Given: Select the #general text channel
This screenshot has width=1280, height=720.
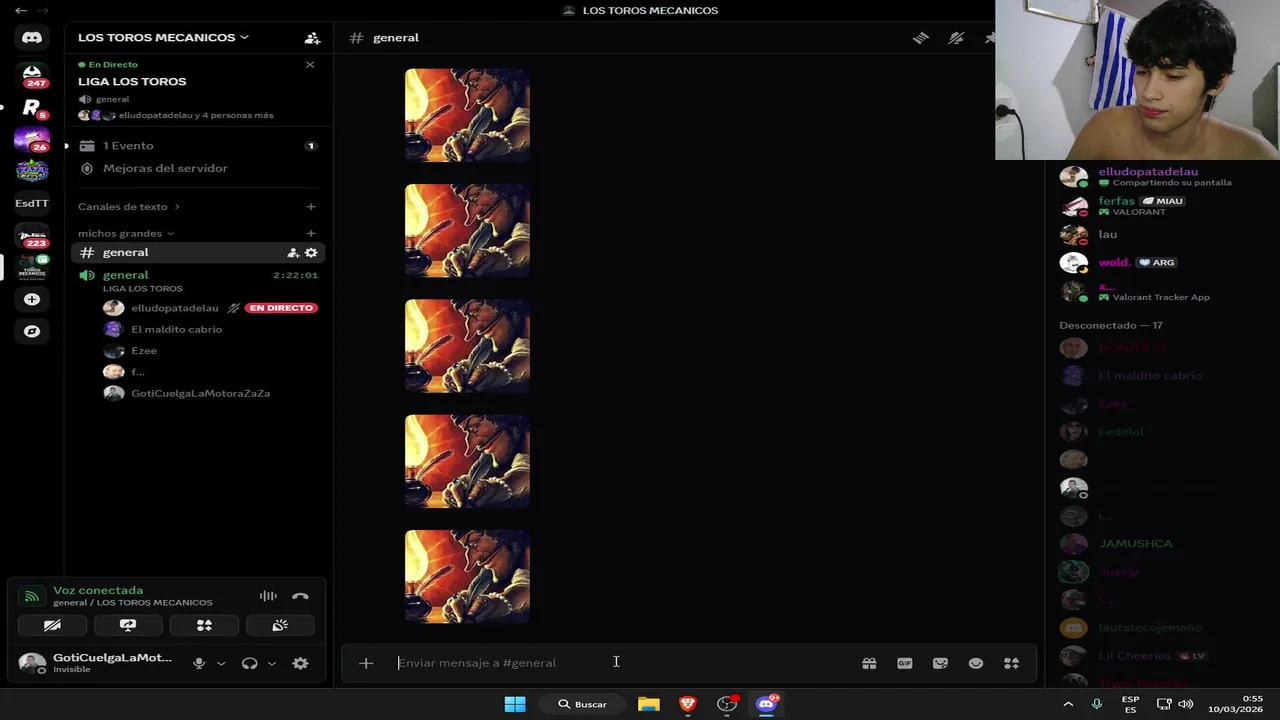Looking at the screenshot, I should tap(198, 253).
